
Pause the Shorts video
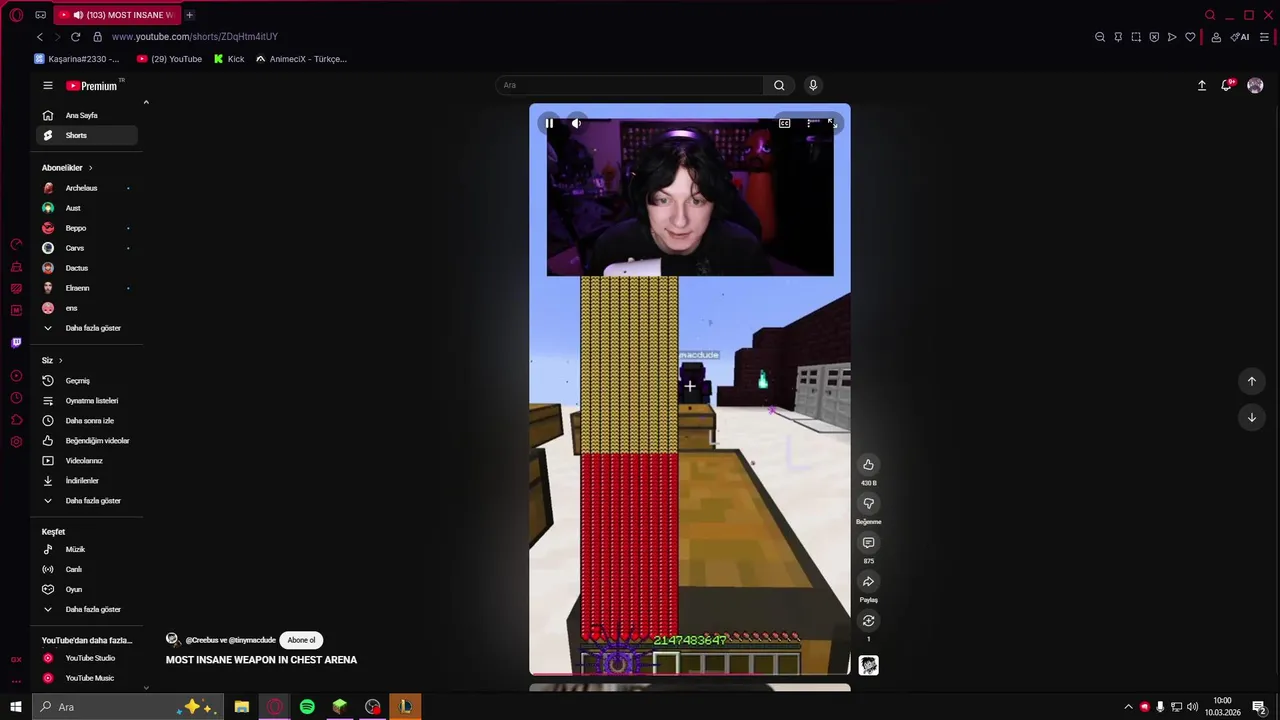coord(549,123)
